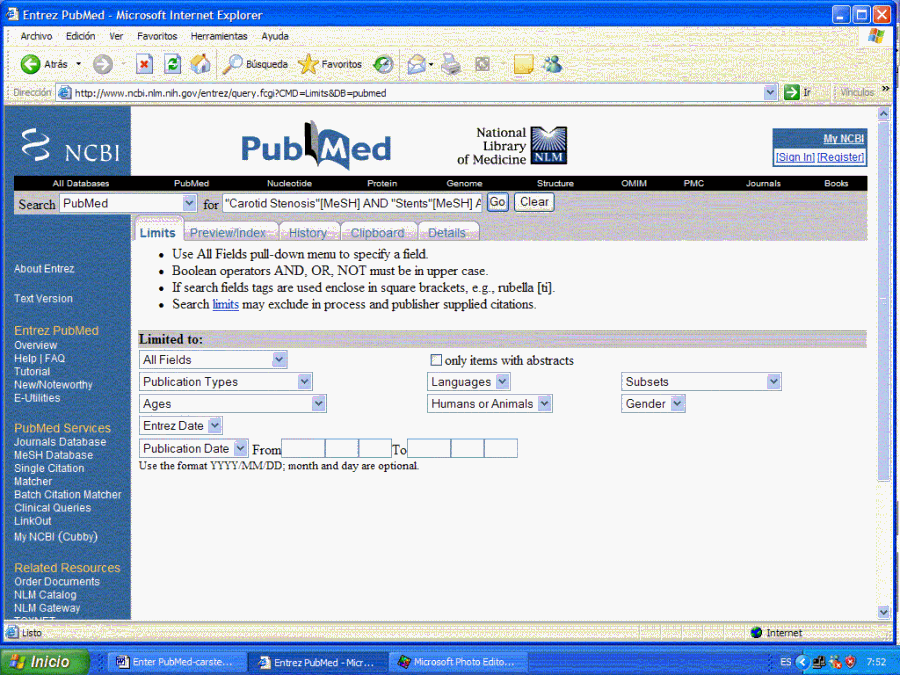Image resolution: width=900 pixels, height=675 pixels.
Task: Click the Print icon in toolbar
Action: [x=452, y=64]
